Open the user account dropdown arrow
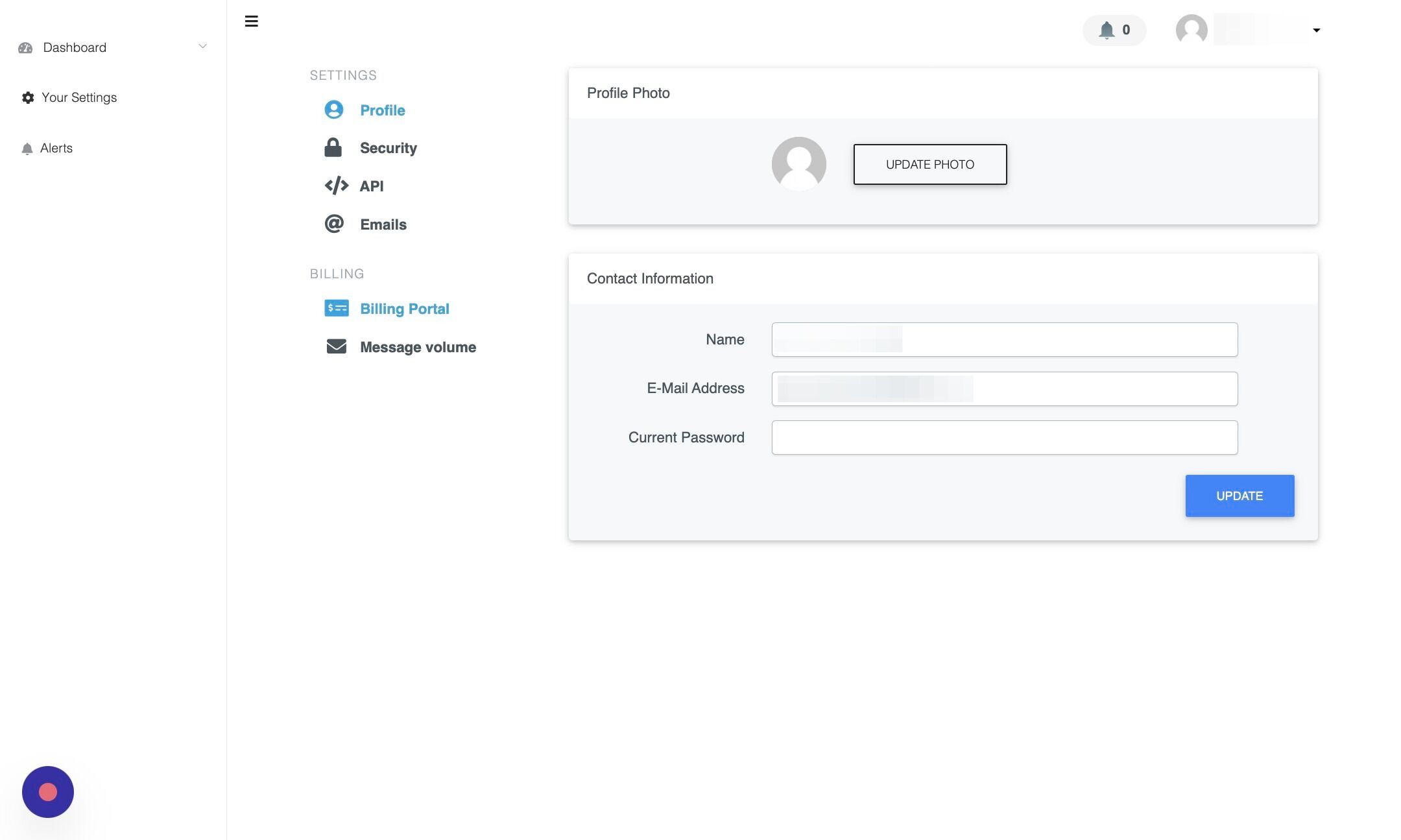 (1316, 30)
